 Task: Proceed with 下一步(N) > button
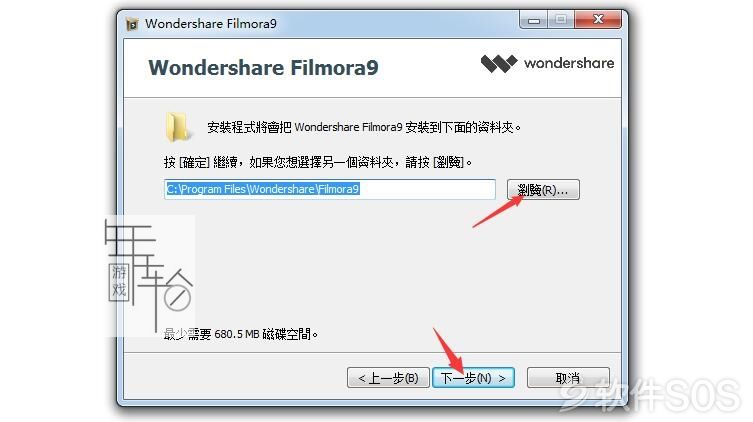tap(474, 378)
